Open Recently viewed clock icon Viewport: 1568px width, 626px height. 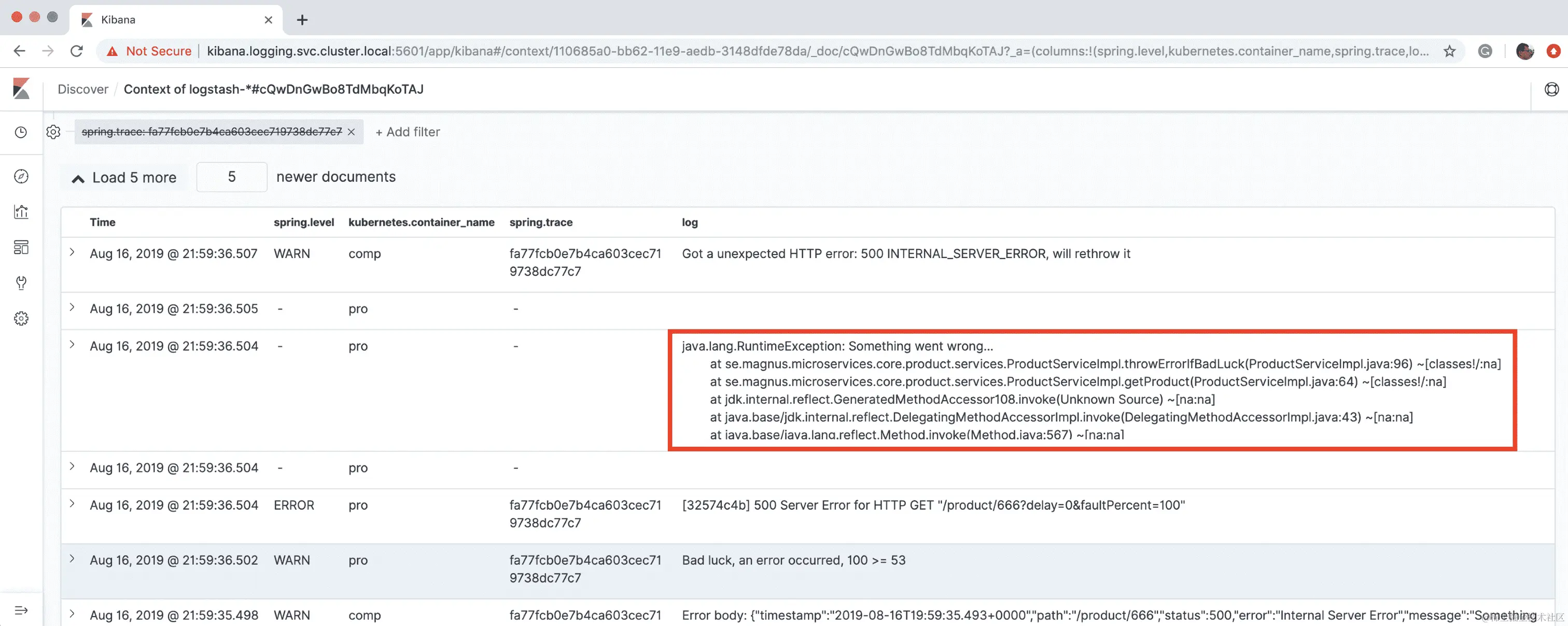point(21,132)
